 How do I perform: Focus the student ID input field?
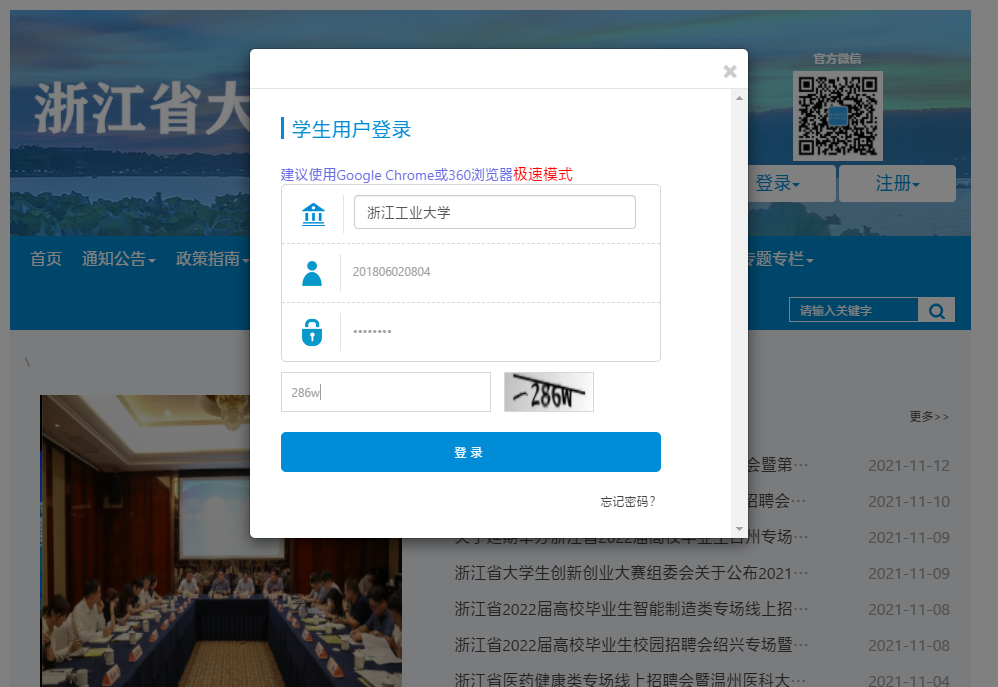[x=500, y=272]
